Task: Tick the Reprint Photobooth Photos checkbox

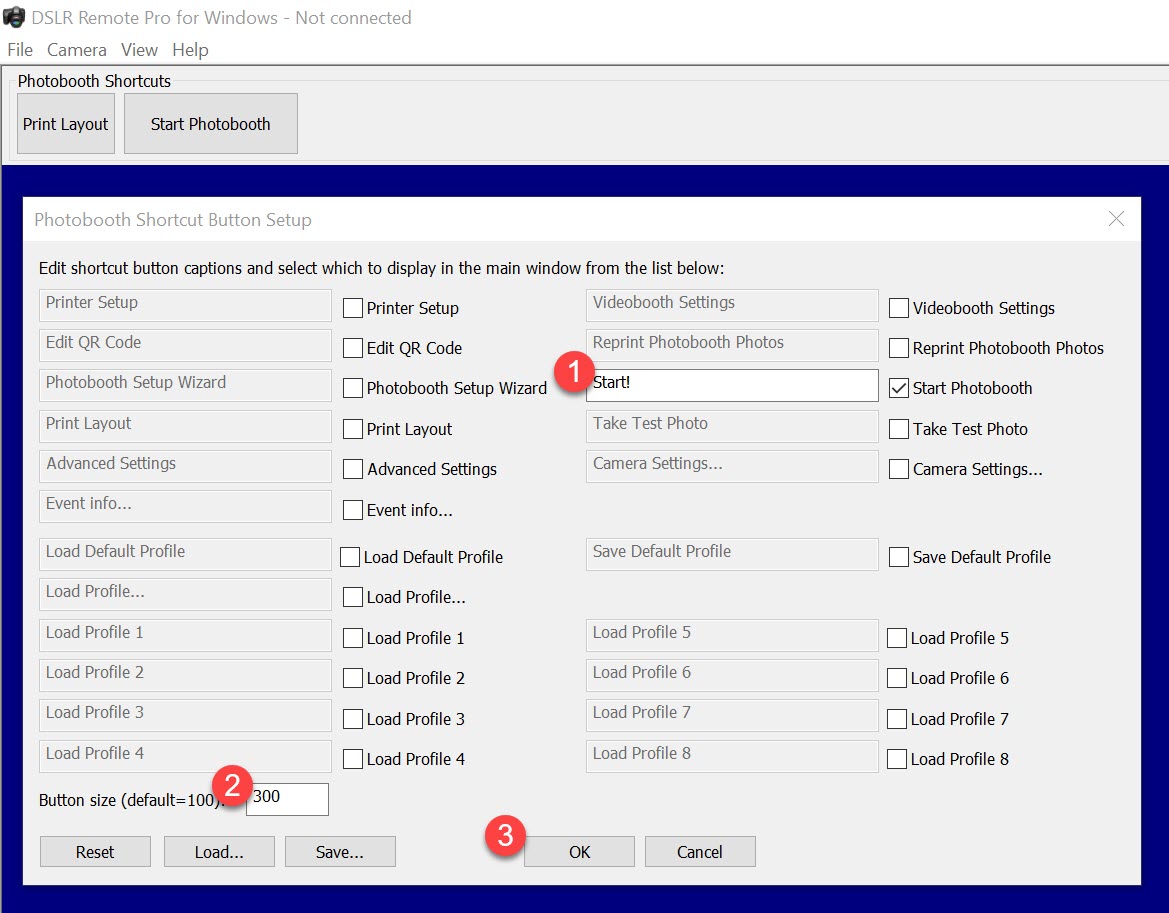Action: (899, 348)
